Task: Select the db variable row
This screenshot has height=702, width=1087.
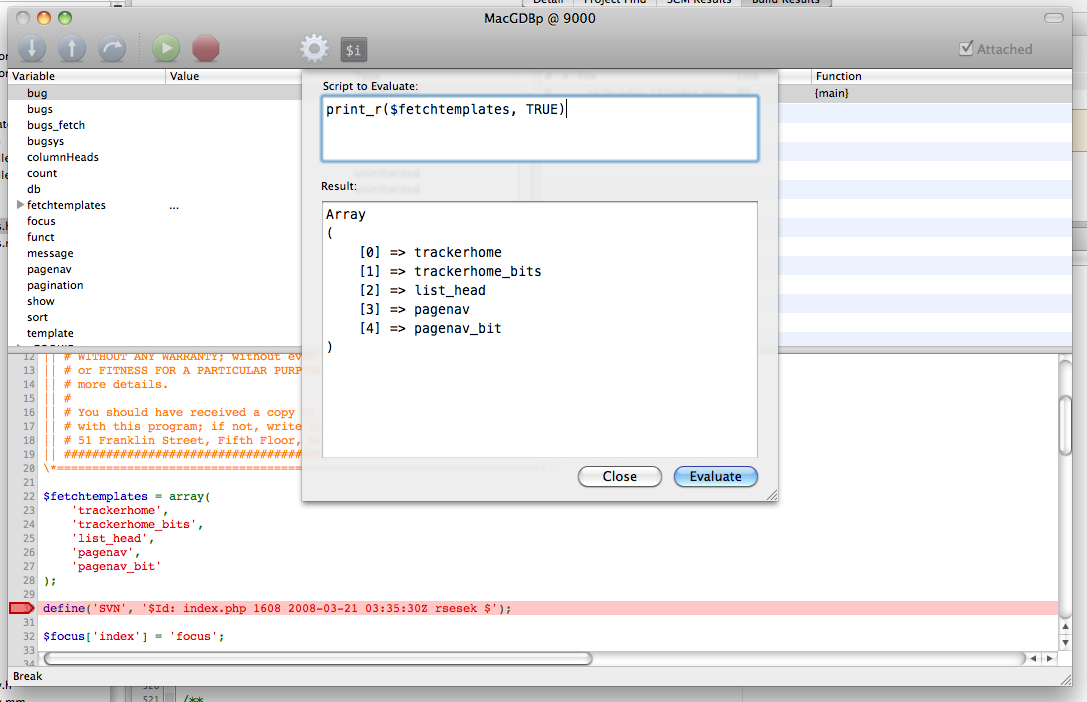Action: [x=155, y=188]
